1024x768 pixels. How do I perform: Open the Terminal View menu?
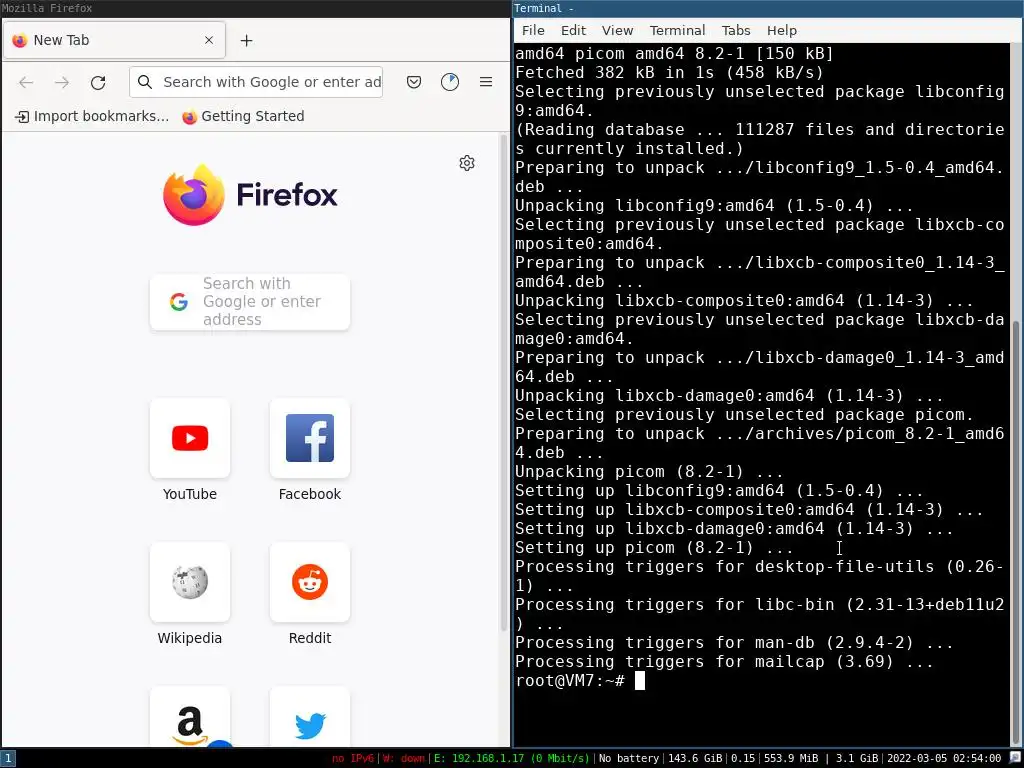click(617, 31)
